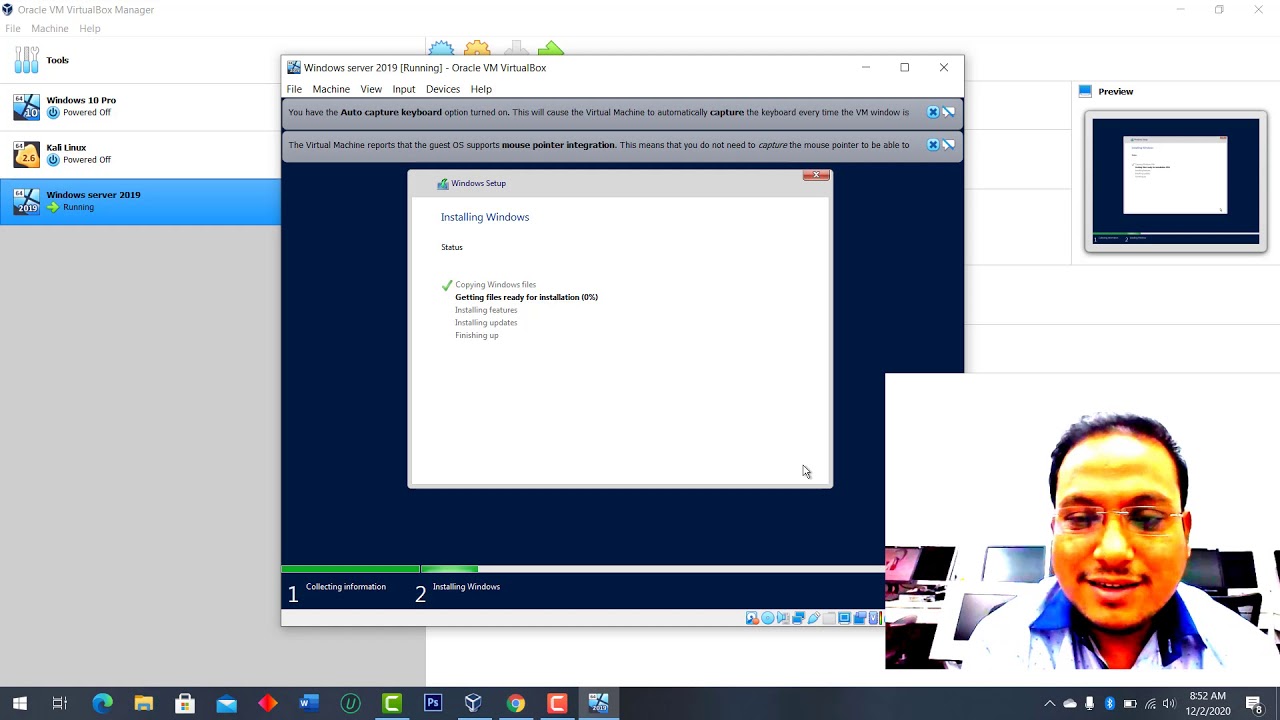
Task: Close the Windows Setup dialog
Action: 816,176
